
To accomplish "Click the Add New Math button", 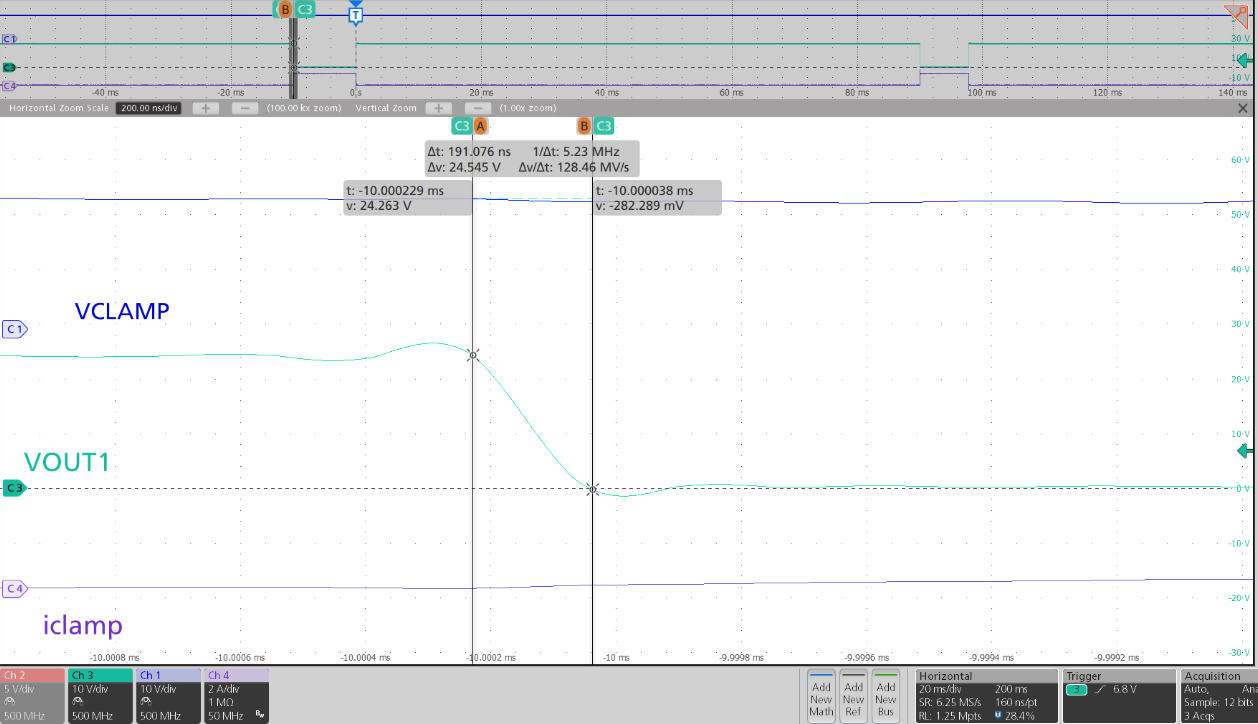I will click(820, 695).
